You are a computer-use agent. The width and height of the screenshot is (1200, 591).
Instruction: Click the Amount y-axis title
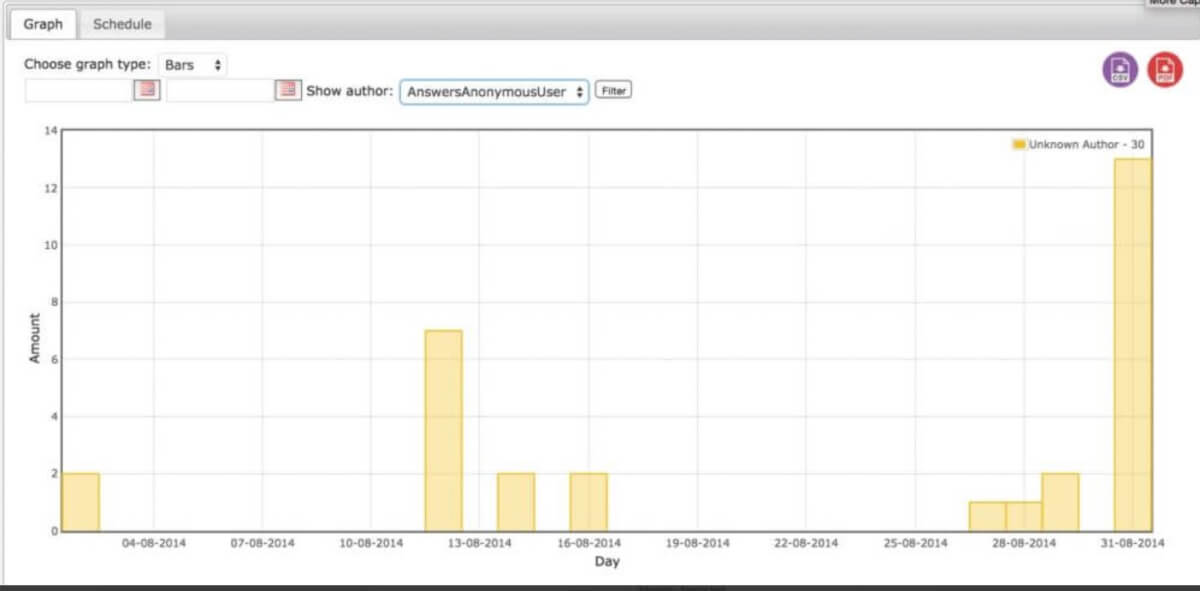[x=35, y=338]
